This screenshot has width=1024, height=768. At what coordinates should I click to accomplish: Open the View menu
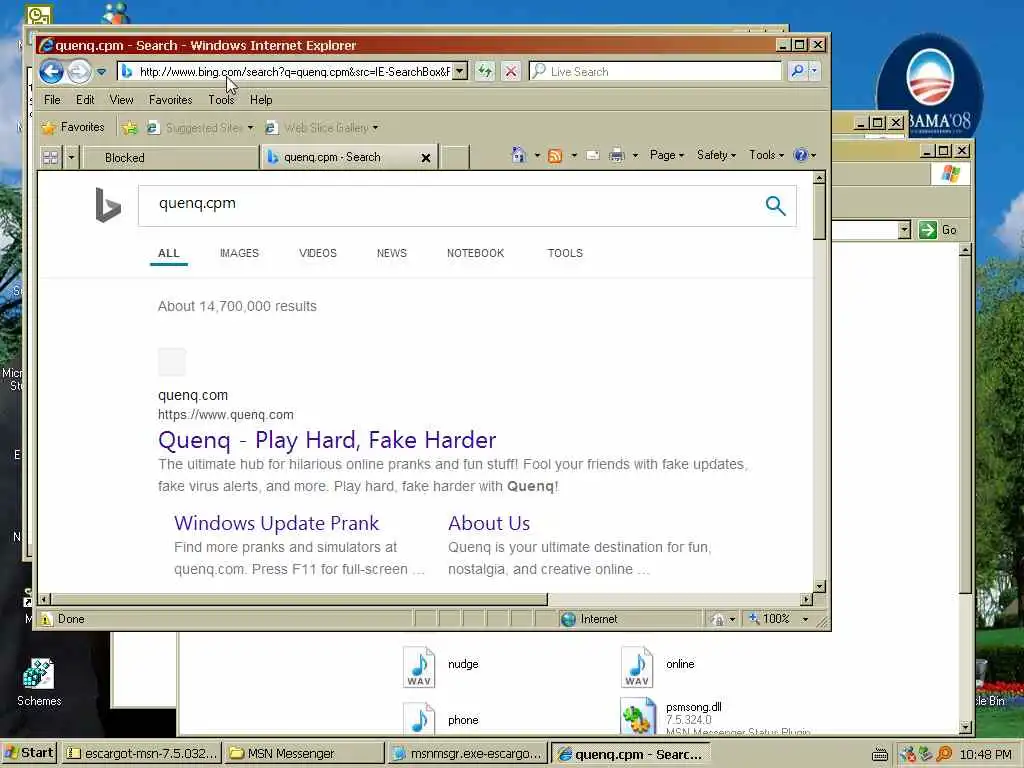(x=121, y=100)
